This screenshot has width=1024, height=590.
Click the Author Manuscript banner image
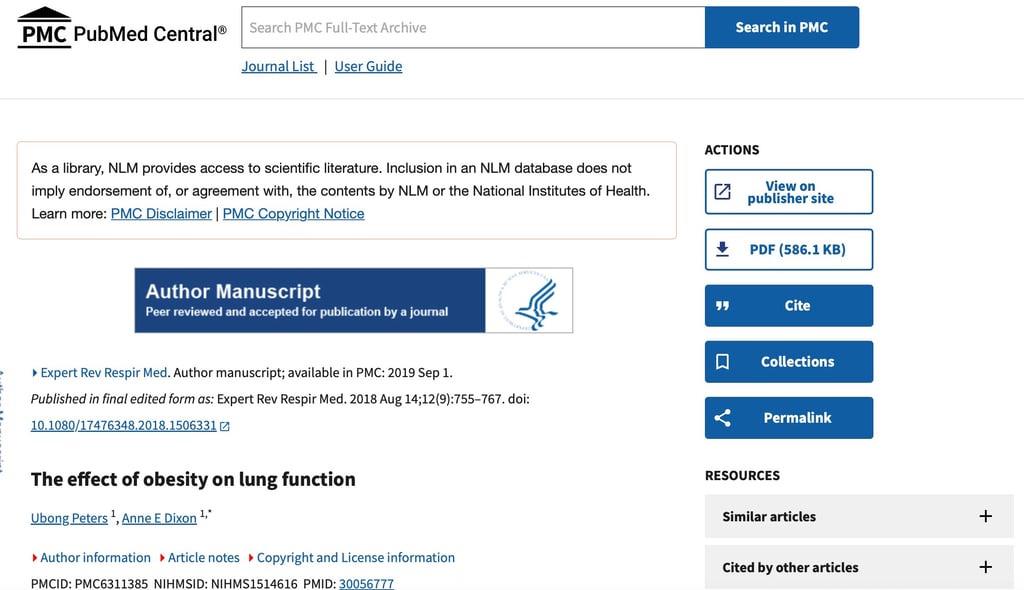point(354,300)
